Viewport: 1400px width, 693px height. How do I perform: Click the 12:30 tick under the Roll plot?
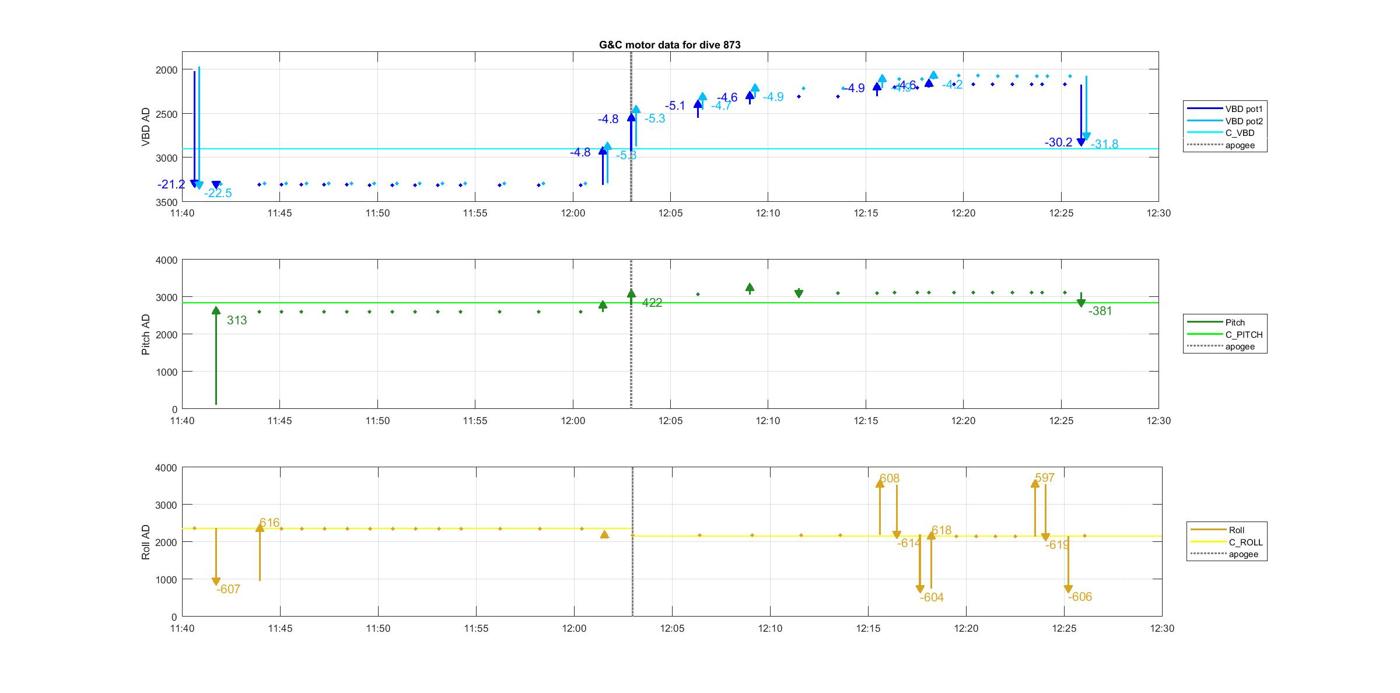pos(1162,628)
